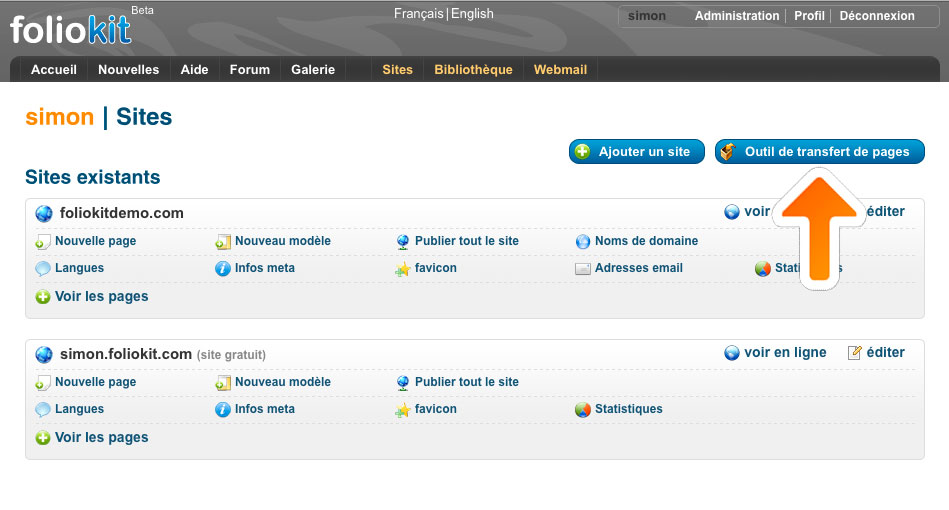Image resolution: width=949 pixels, height=510 pixels.
Task: Click Nouveau modèle link in foliokitdemo.com
Action: coord(283,241)
